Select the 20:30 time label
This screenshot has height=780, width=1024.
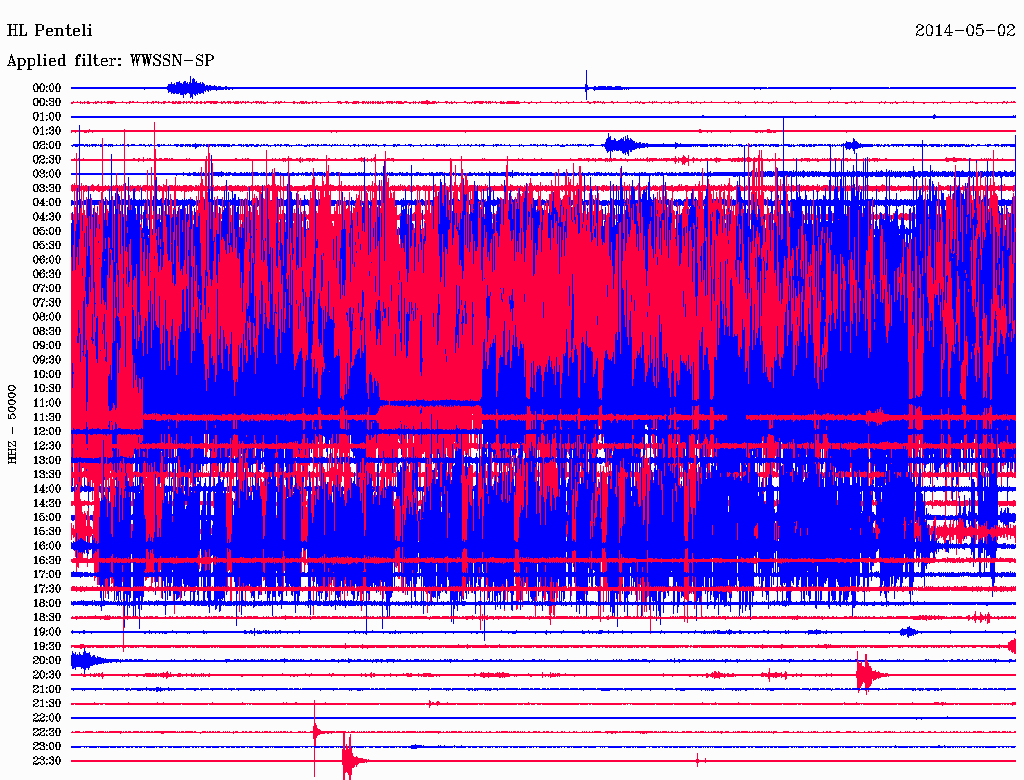tap(47, 675)
